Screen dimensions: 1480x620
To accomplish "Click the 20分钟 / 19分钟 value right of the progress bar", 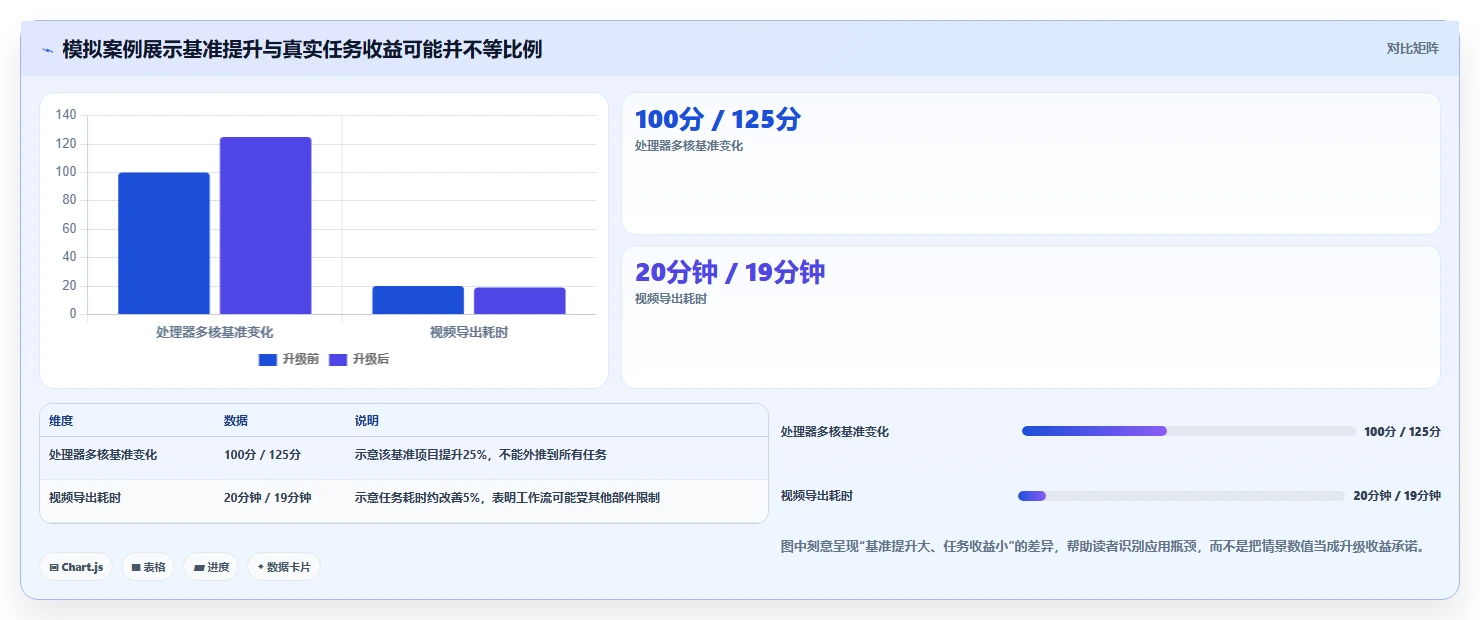I will point(1397,496).
